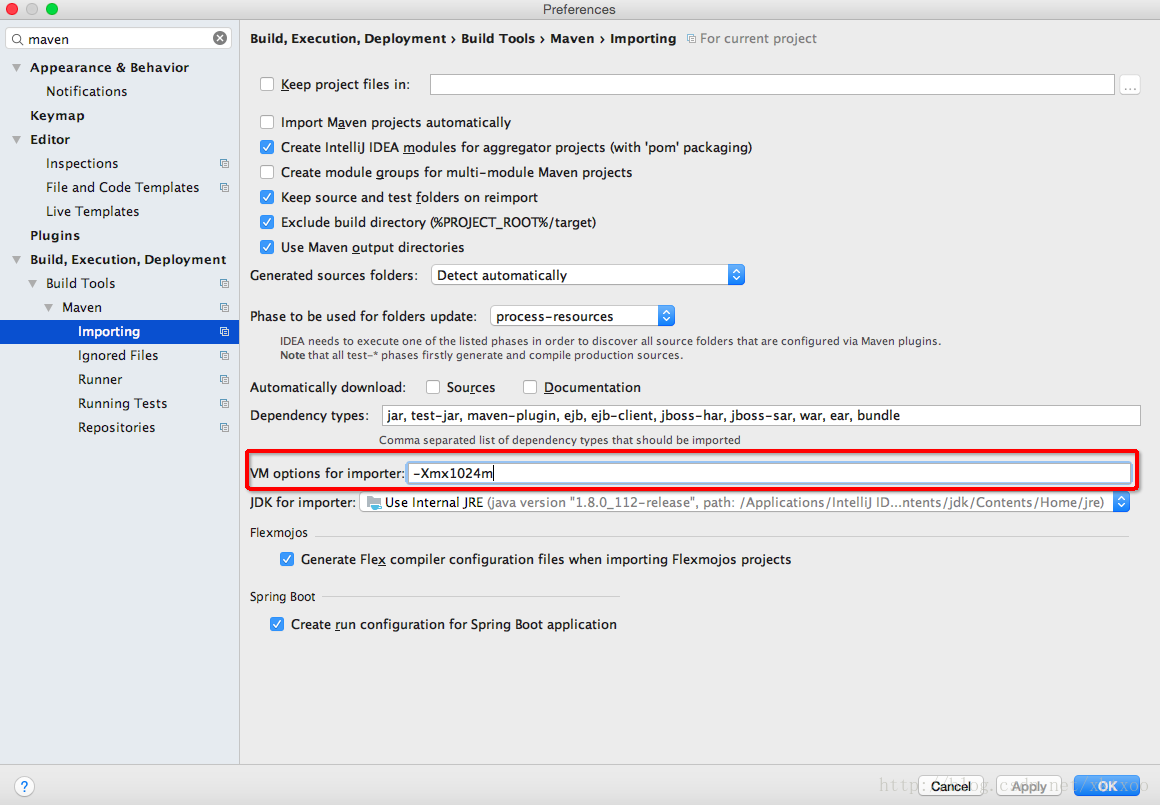The height and width of the screenshot is (805, 1160).
Task: Open the process-resources phase dropdown
Action: pos(666,315)
